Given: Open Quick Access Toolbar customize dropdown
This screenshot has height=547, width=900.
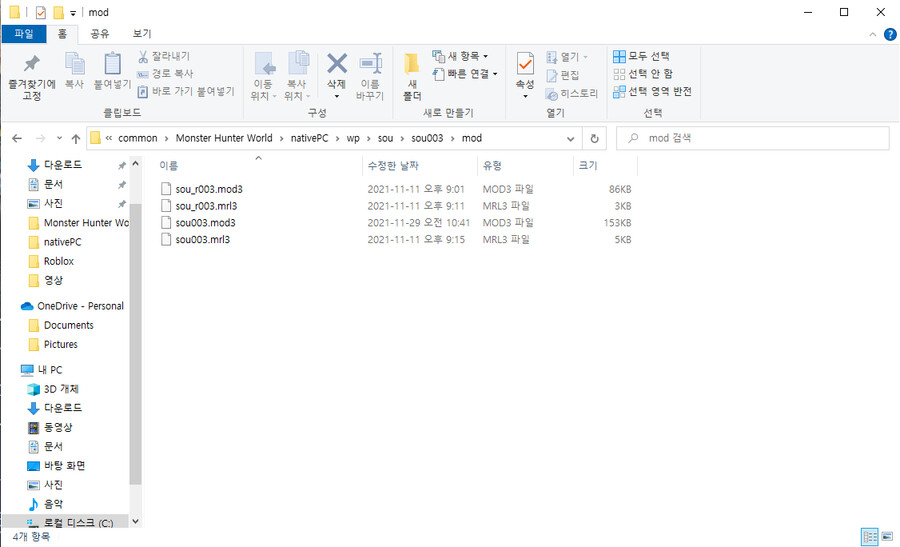Looking at the screenshot, I should 73,13.
